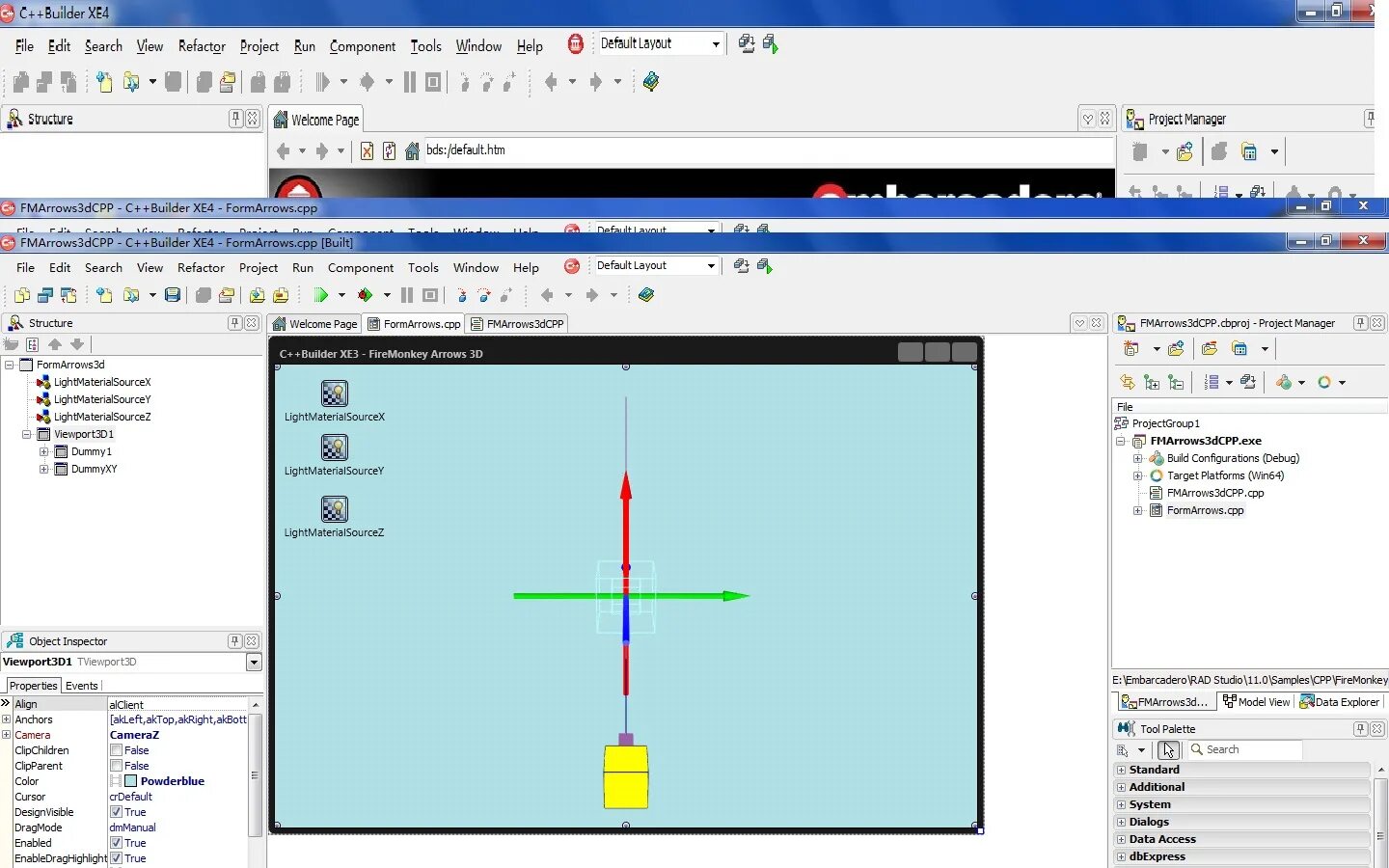Click the Pause button in the debug toolbar
The height and width of the screenshot is (868, 1389).
(407, 295)
